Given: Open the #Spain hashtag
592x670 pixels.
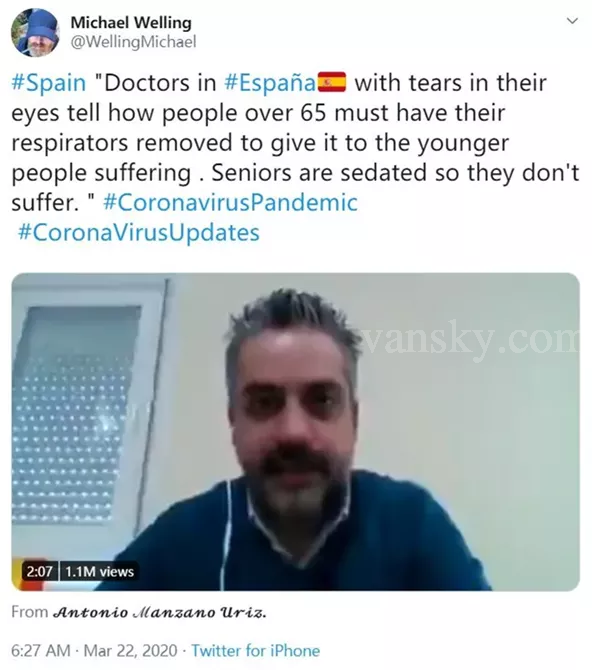Looking at the screenshot, I should click(49, 83).
